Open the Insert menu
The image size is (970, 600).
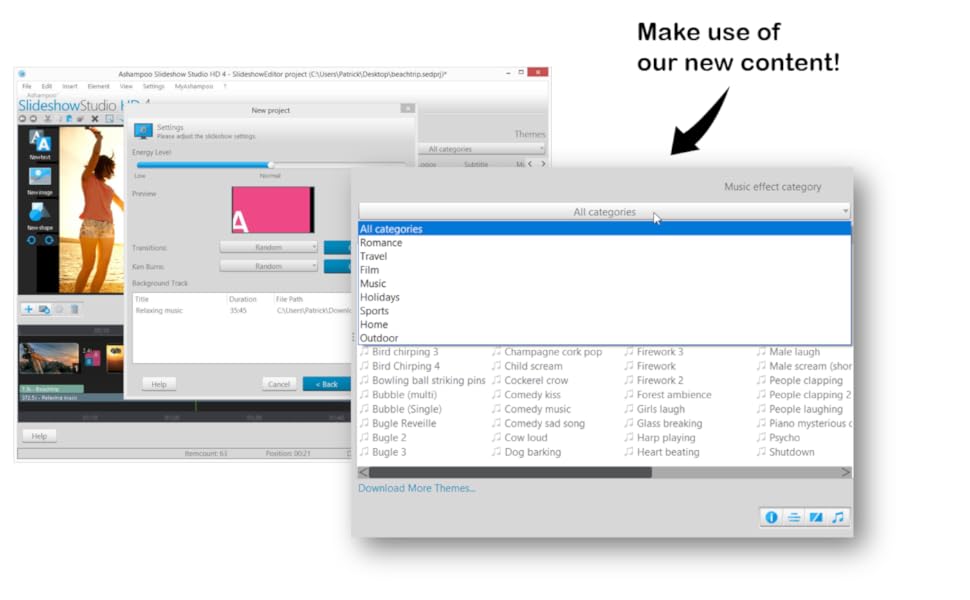[70, 87]
